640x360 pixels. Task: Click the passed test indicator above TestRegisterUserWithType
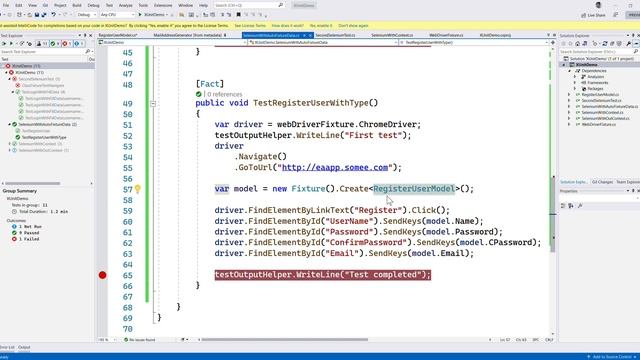coord(198,94)
